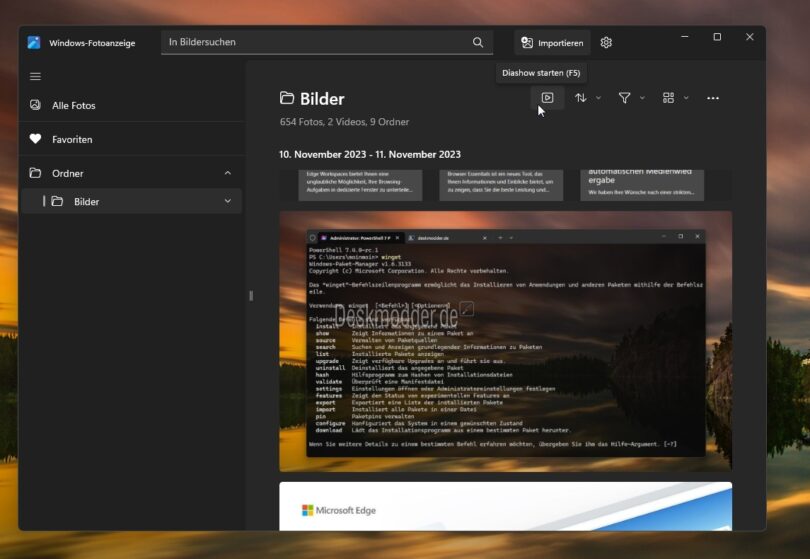Screen dimensions: 810x559
Task: Open the filter options menu
Action: (630, 98)
